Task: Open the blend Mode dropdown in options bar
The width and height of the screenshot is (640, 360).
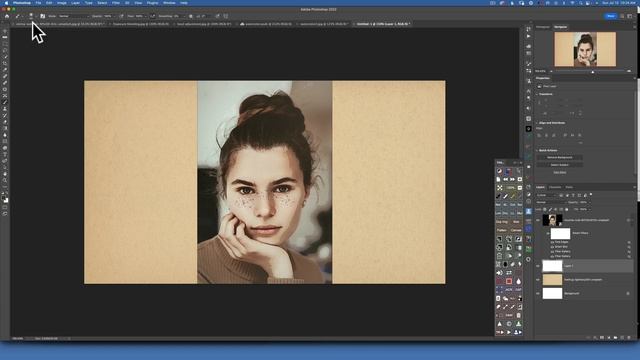Action: pos(73,16)
